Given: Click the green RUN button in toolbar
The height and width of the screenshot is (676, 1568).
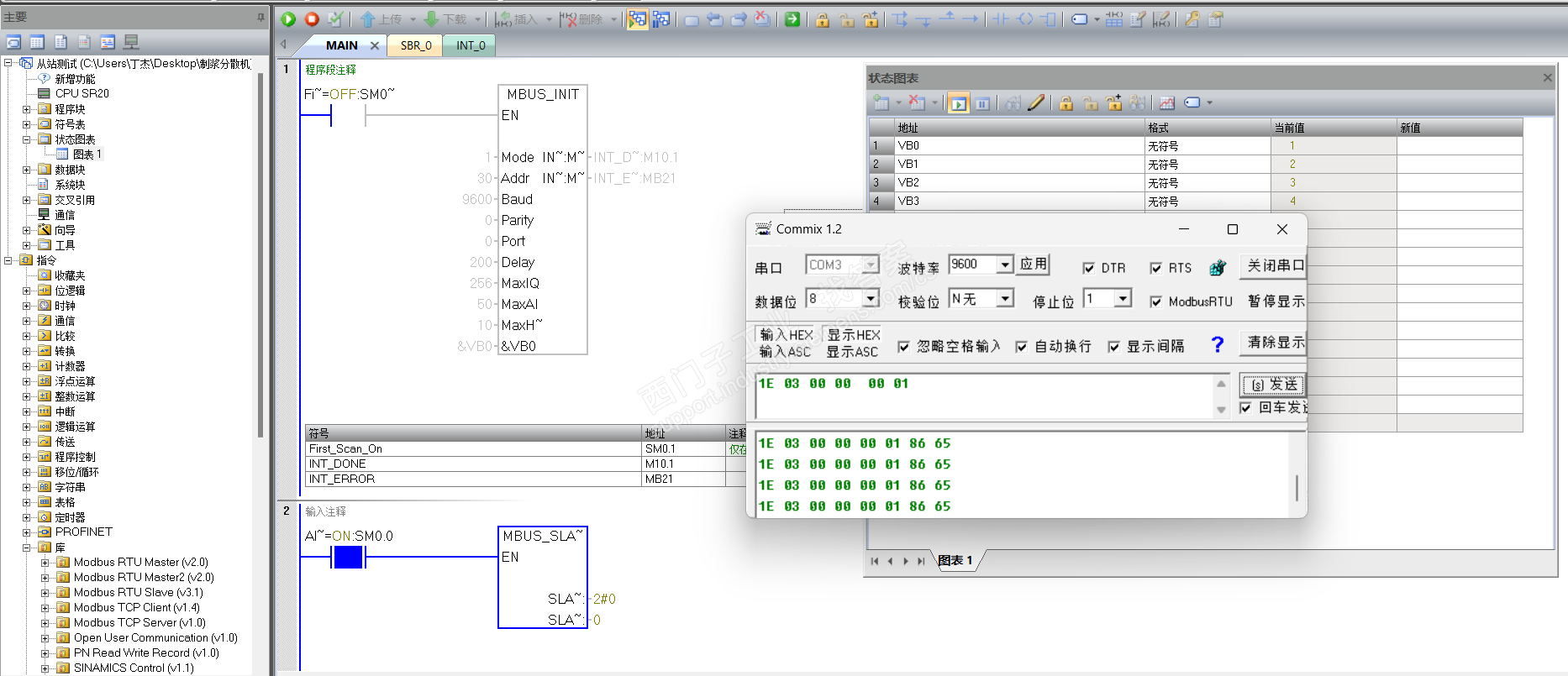Looking at the screenshot, I should [288, 19].
